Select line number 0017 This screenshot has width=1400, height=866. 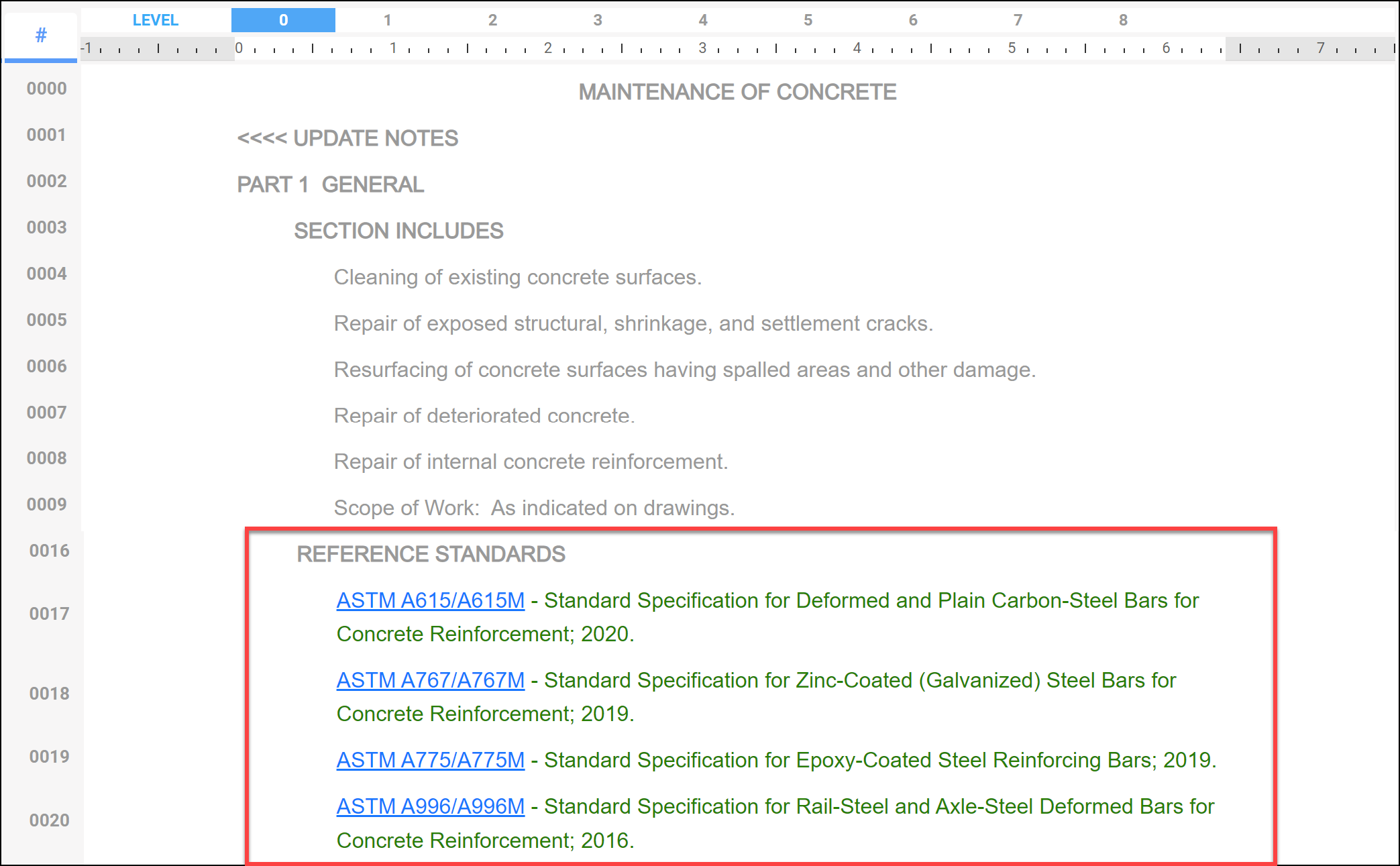click(x=49, y=614)
